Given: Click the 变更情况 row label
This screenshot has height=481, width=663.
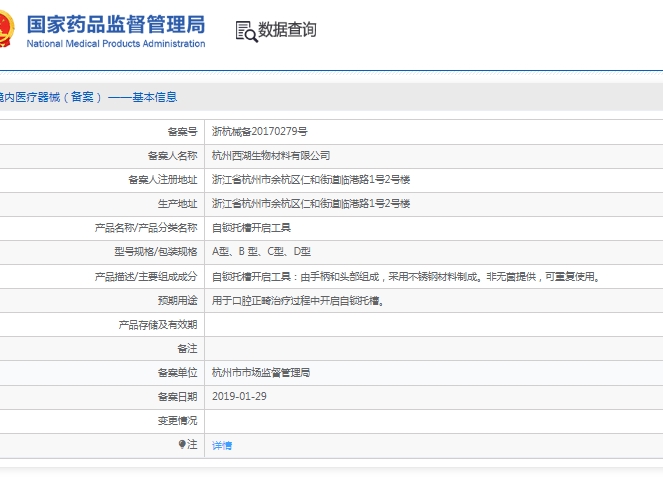Looking at the screenshot, I should (178, 421).
